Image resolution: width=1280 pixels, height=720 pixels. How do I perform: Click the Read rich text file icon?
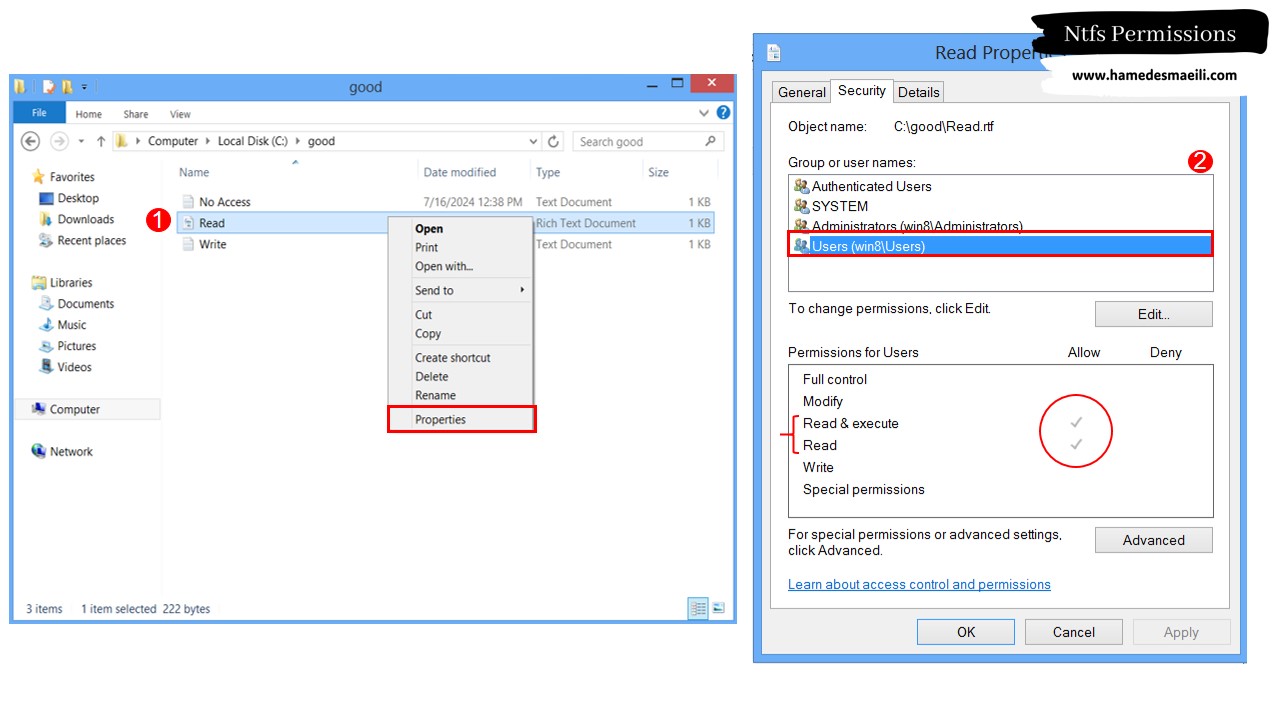pyautogui.click(x=188, y=223)
